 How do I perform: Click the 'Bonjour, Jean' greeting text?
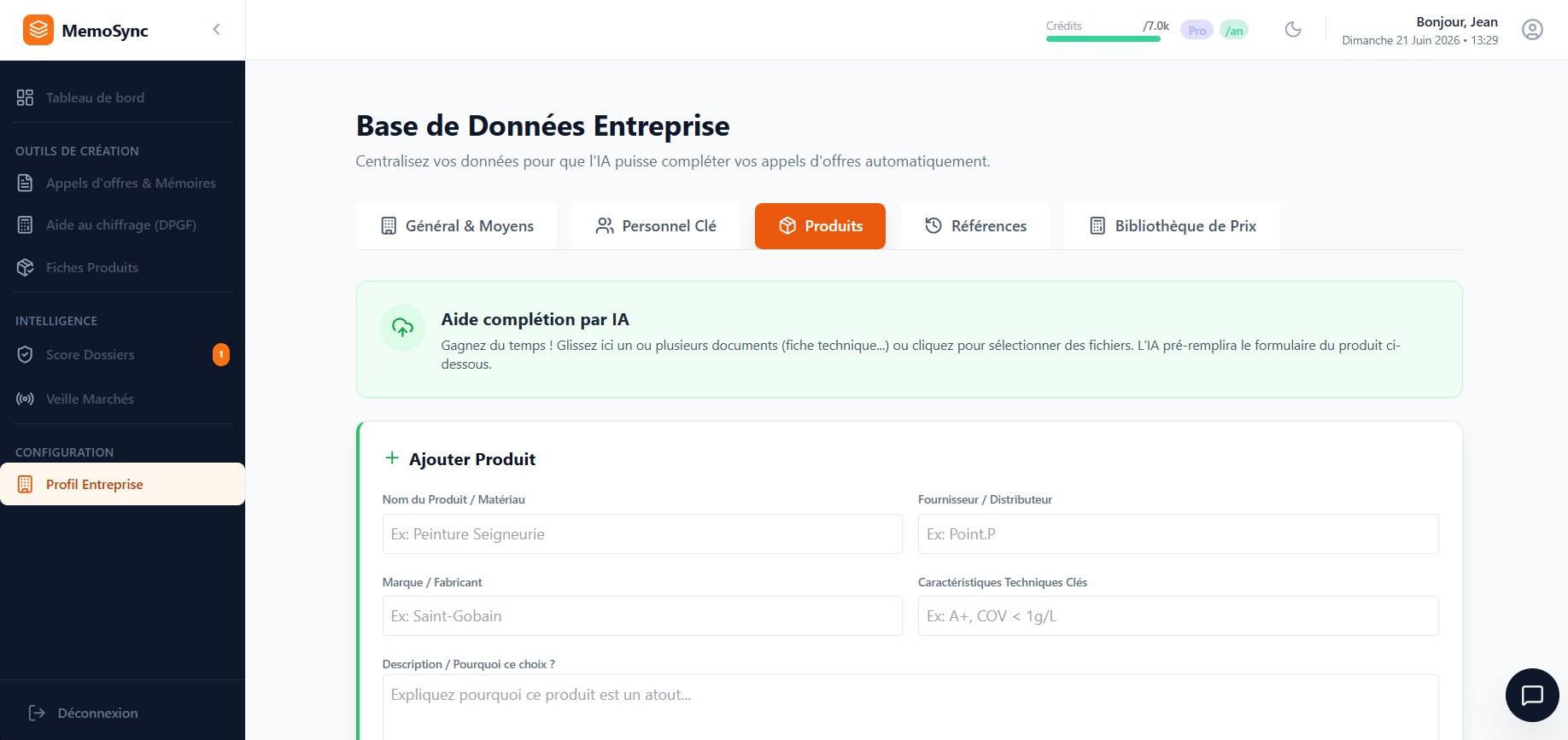tap(1457, 22)
